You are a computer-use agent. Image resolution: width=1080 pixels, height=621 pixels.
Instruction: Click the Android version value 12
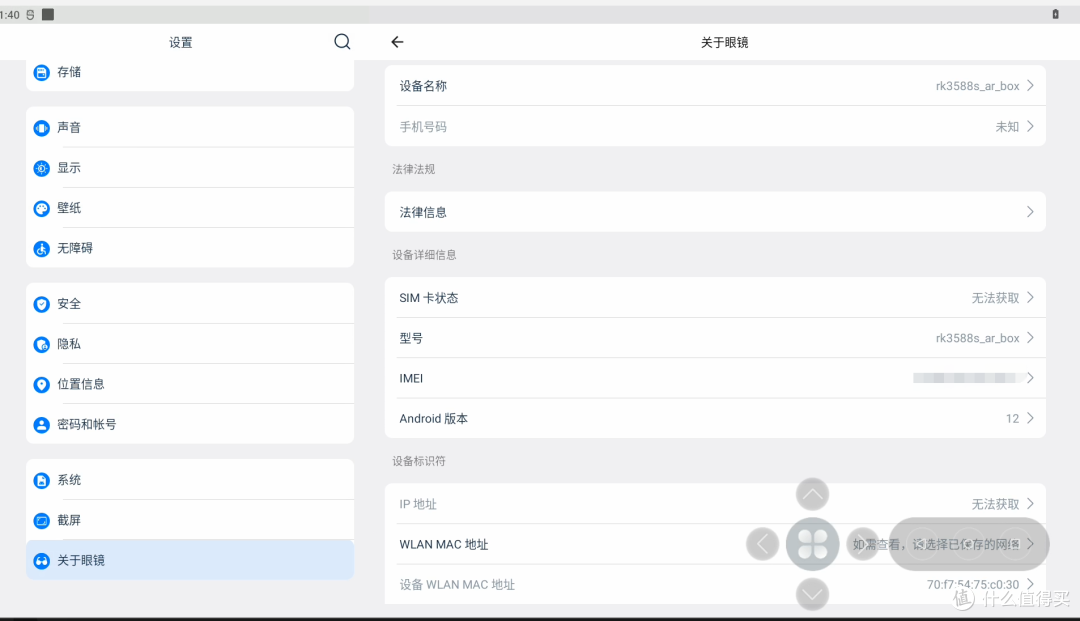[x=1012, y=419]
